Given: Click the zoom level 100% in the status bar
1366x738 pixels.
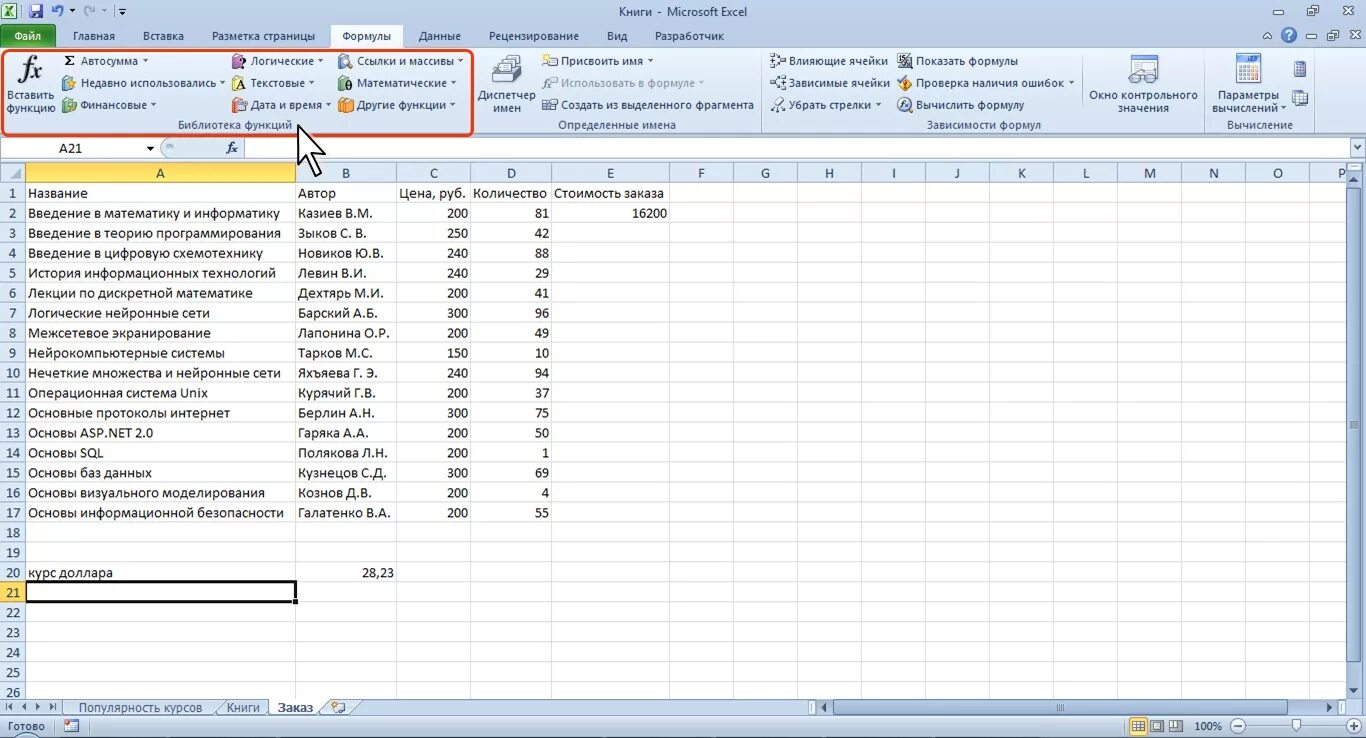Looking at the screenshot, I should (1208, 726).
